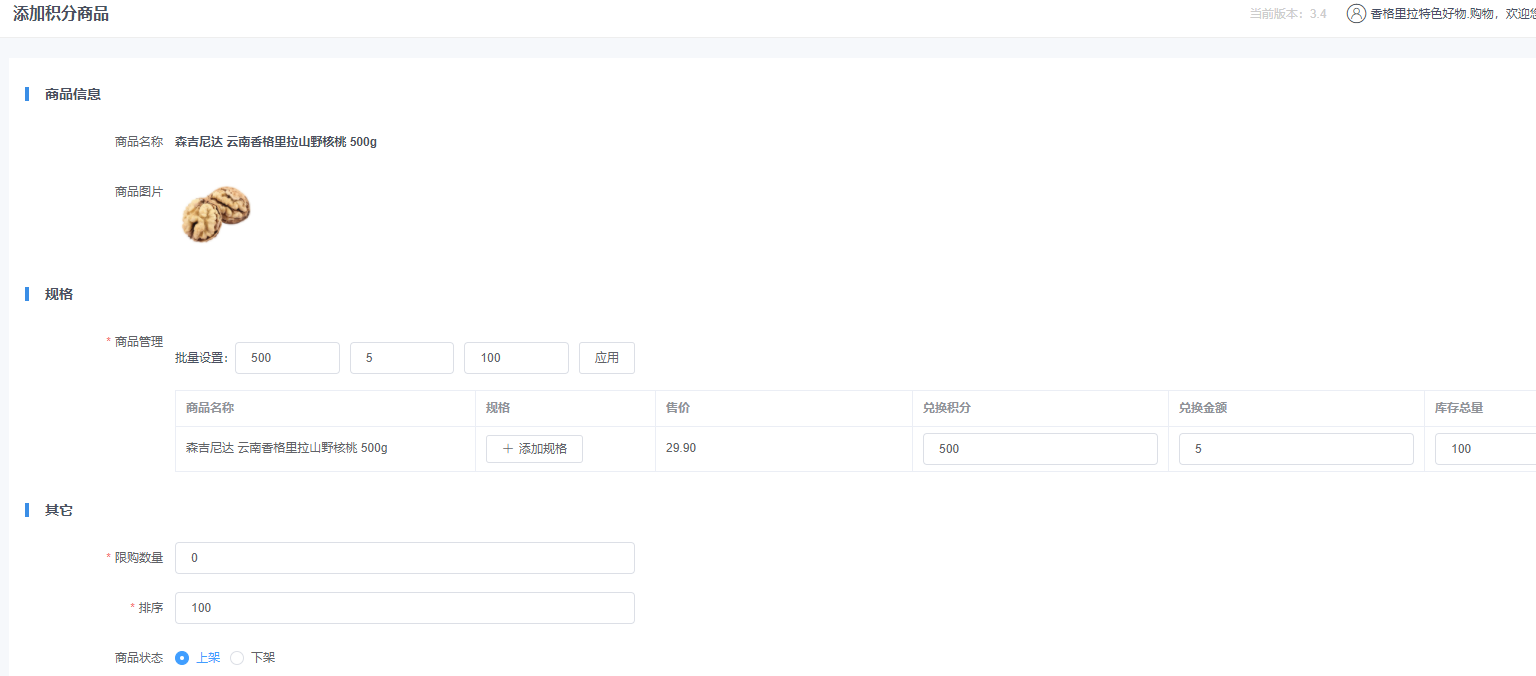The width and height of the screenshot is (1536, 676).
Task: Click the 兑换积分 input in the table row
Action: pyautogui.click(x=1034, y=449)
